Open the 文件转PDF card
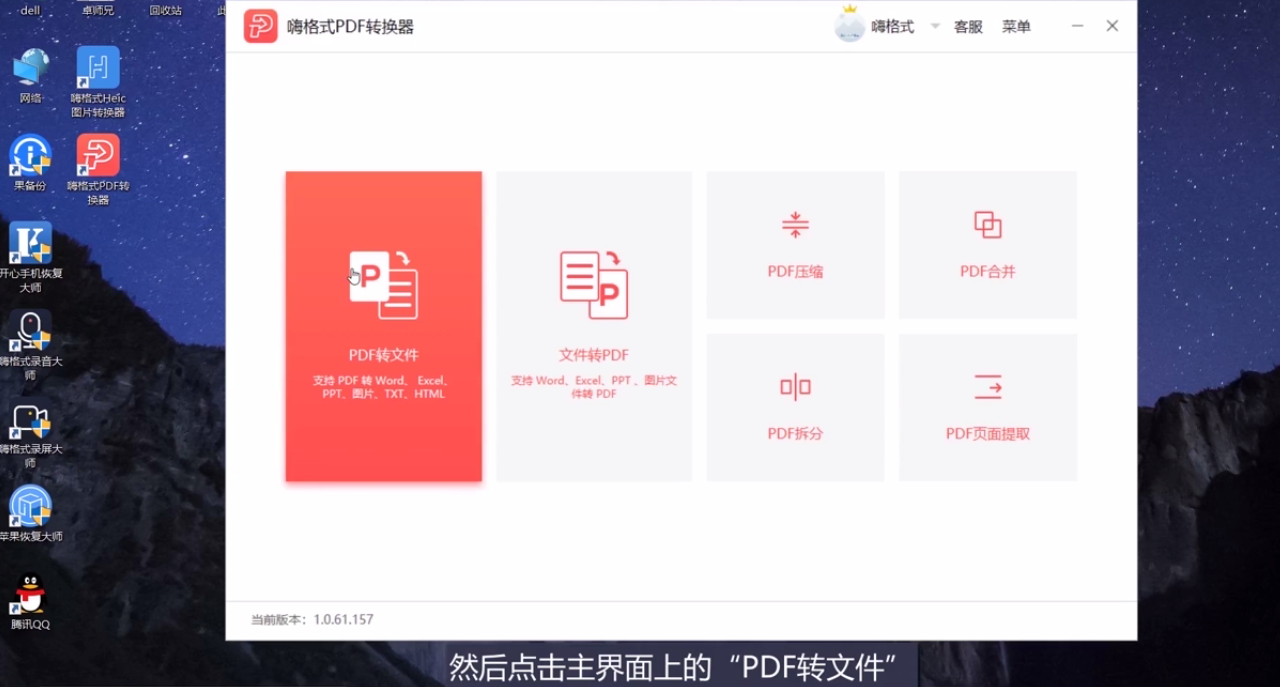The height and width of the screenshot is (687, 1280). 594,326
